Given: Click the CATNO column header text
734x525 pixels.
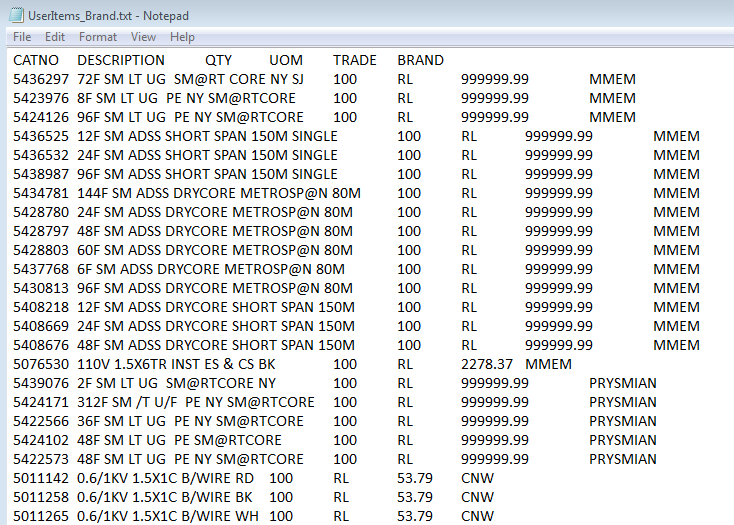Looking at the screenshot, I should pos(36,60).
